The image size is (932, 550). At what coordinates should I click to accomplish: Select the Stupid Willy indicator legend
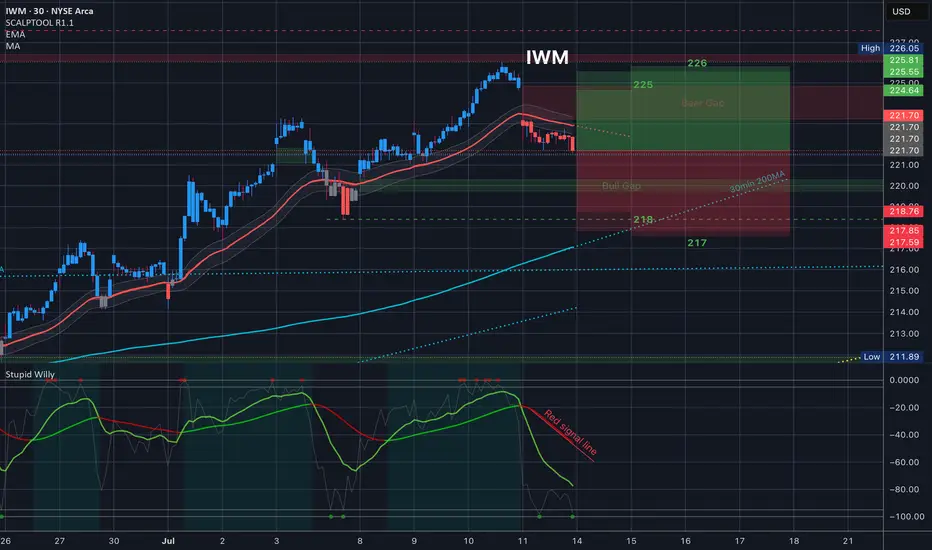(30, 374)
